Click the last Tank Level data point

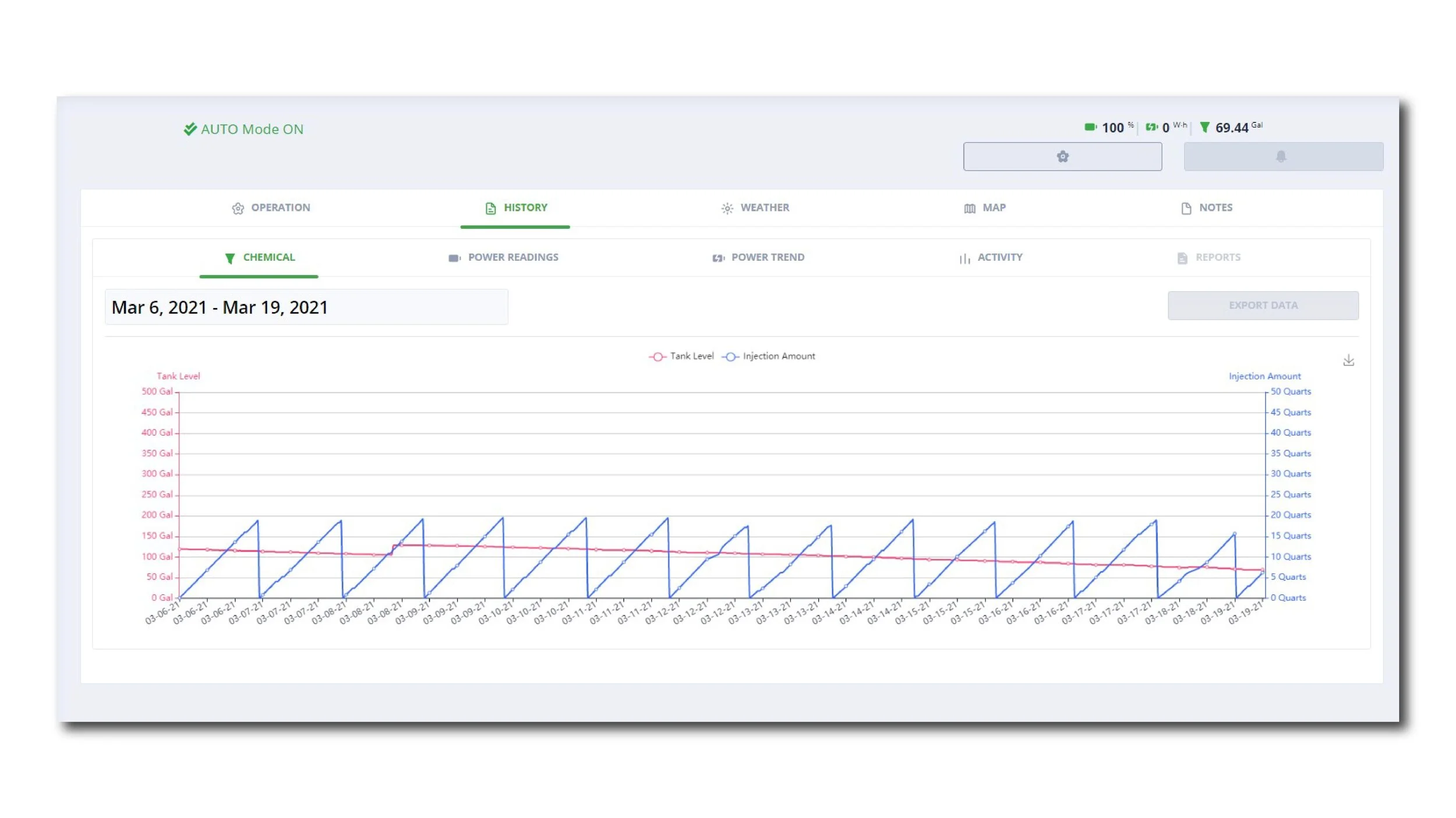(1262, 570)
